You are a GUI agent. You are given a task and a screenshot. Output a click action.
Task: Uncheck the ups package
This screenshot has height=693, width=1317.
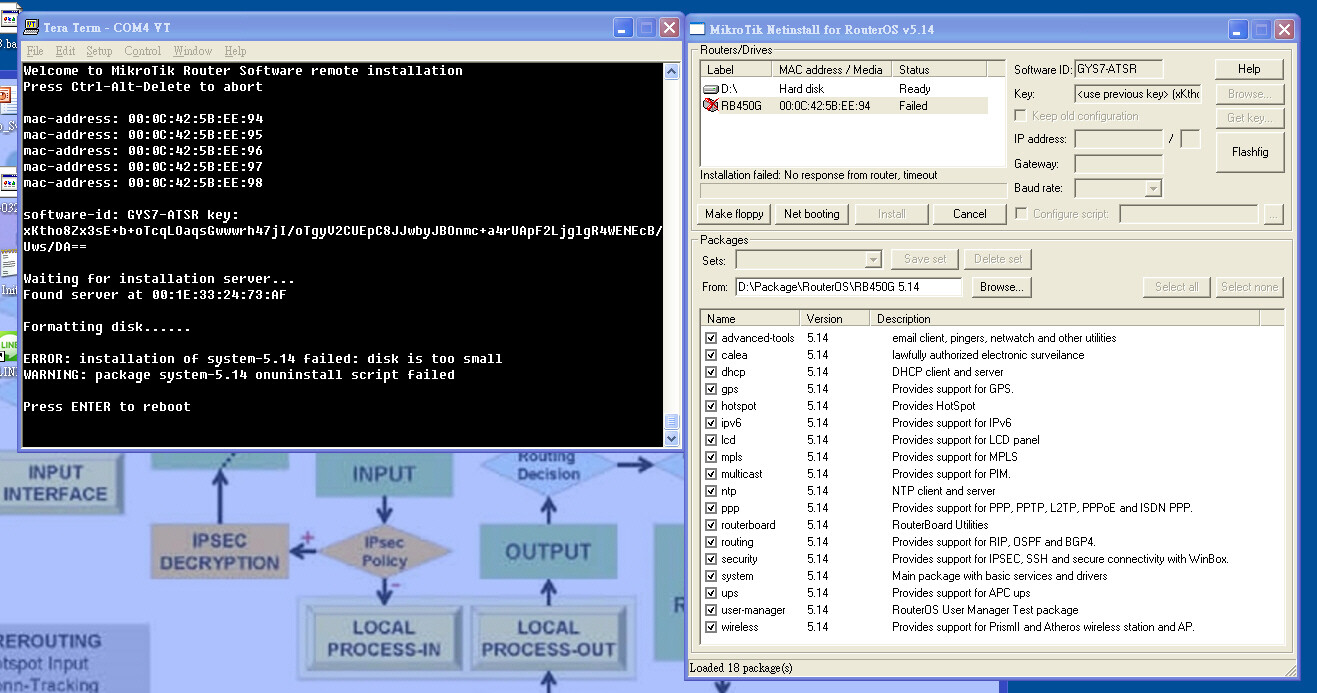711,593
